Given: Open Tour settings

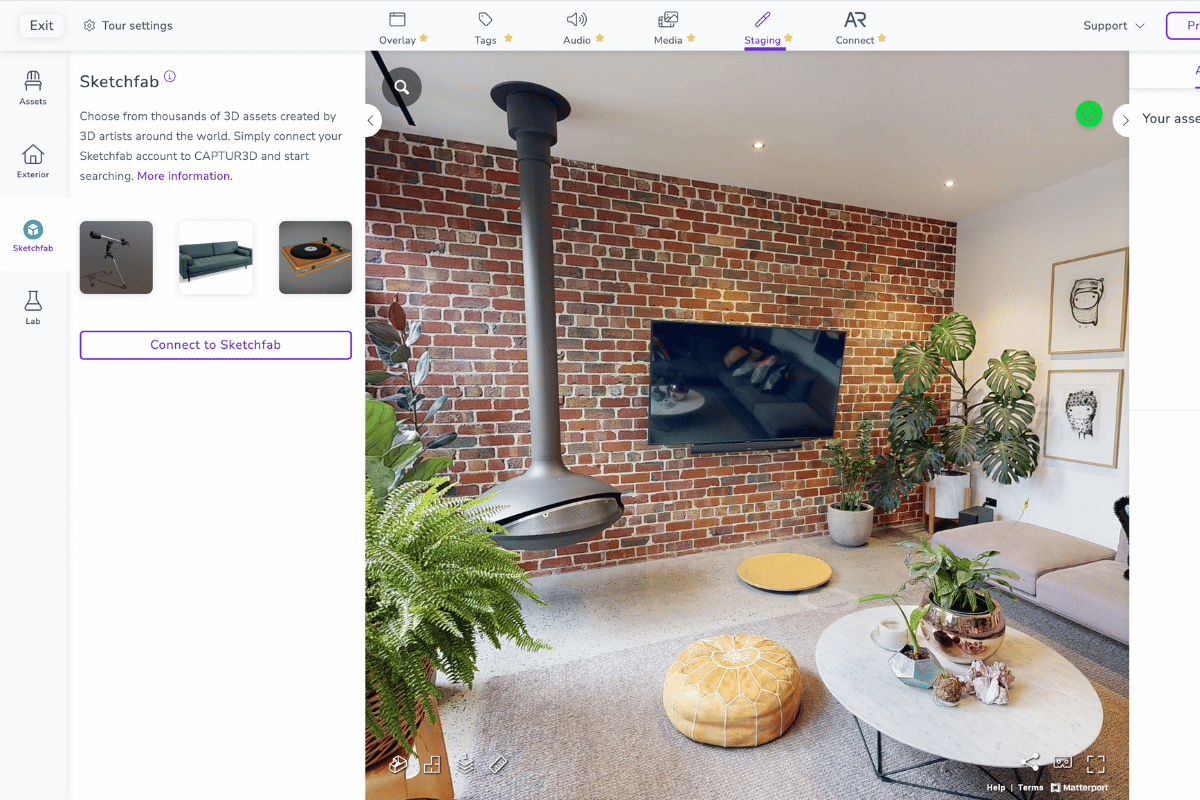Looking at the screenshot, I should (128, 25).
